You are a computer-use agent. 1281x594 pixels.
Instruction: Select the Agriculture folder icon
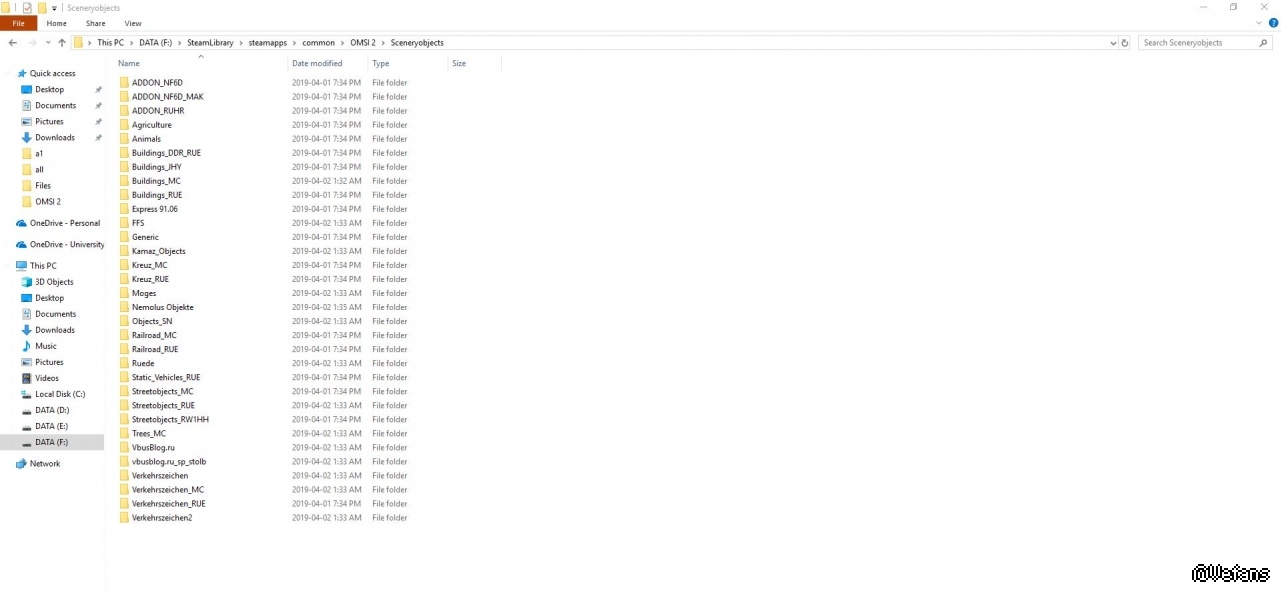(x=124, y=125)
